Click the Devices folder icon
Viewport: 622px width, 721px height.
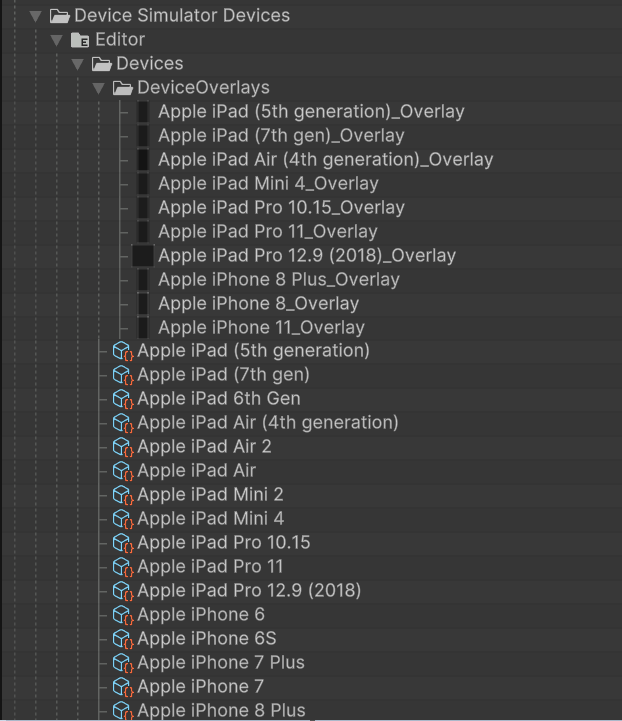click(102, 64)
